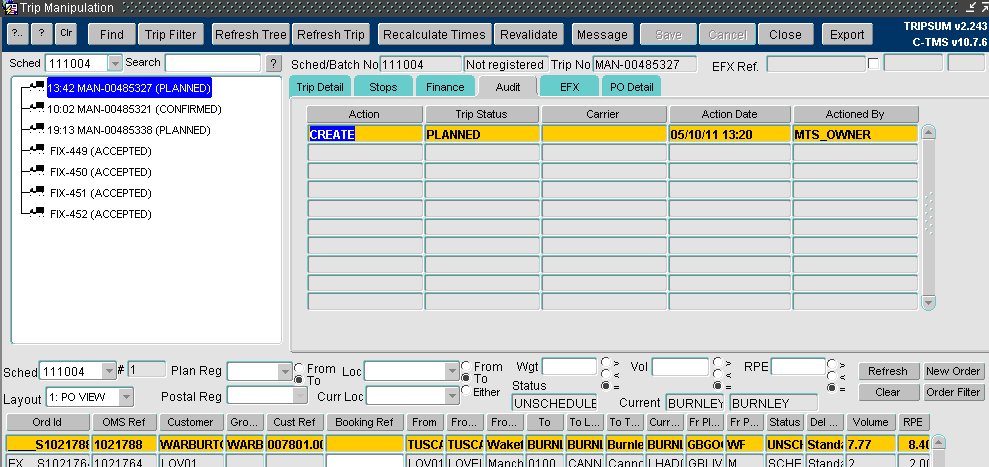989x467 pixels.
Task: Switch to the Trip Detail tab
Action: [320, 86]
